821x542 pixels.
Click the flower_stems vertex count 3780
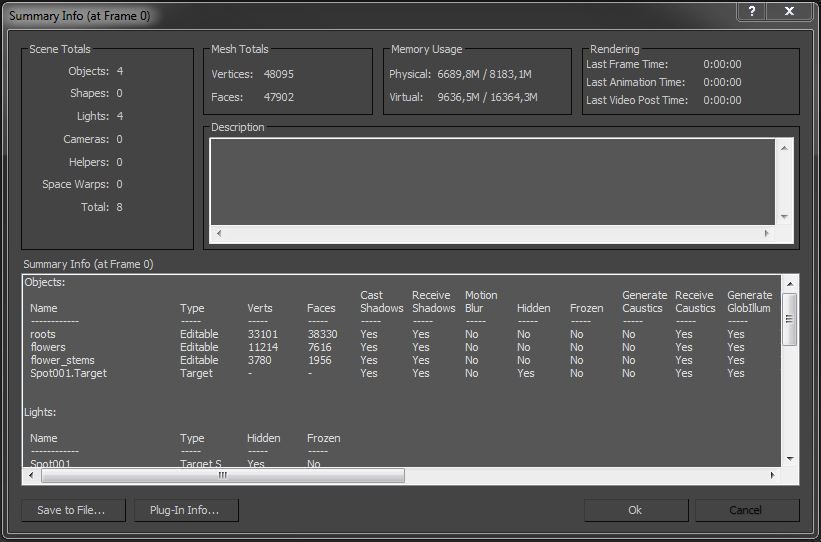pyautogui.click(x=260, y=360)
